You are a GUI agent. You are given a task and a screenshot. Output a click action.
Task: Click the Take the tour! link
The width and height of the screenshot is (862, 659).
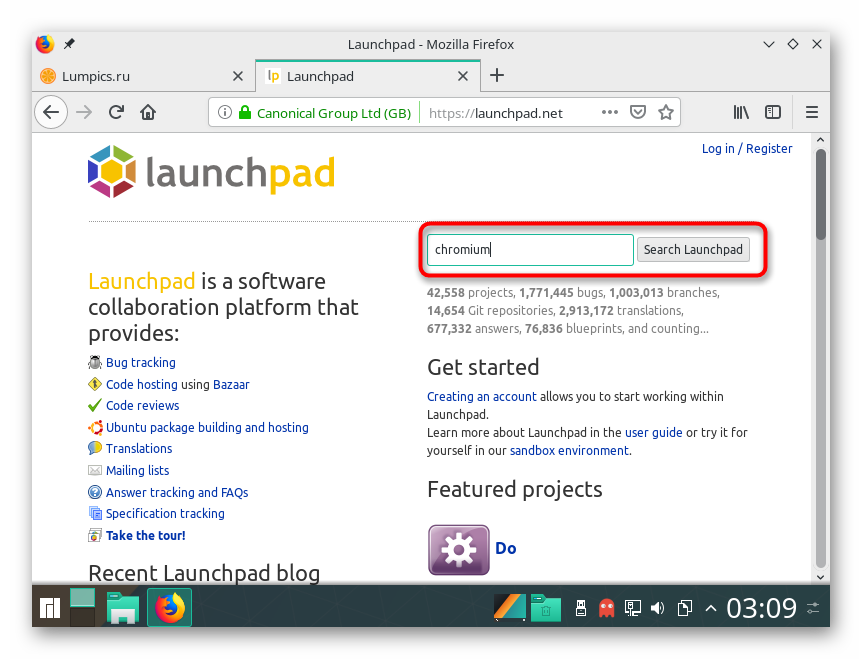[x=146, y=535]
